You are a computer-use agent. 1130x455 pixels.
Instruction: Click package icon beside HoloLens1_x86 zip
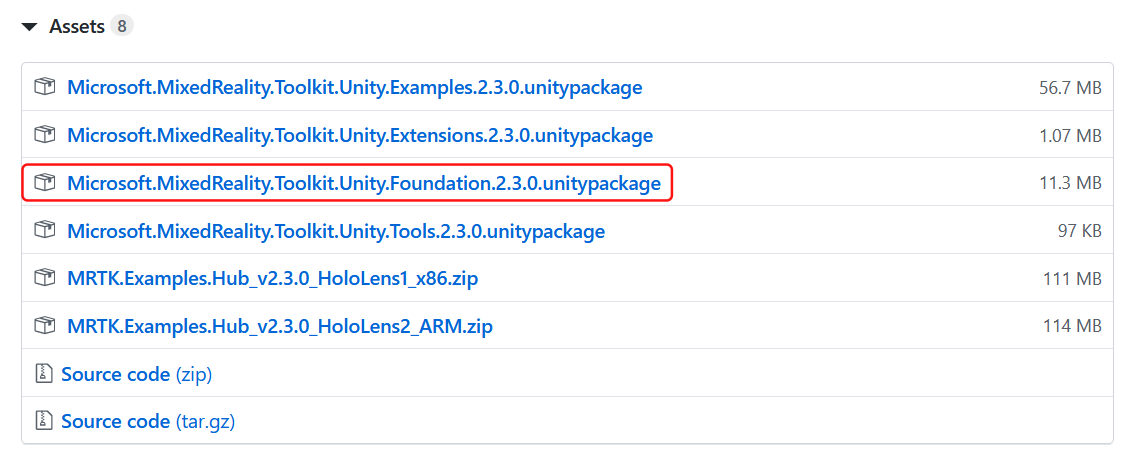[44, 278]
